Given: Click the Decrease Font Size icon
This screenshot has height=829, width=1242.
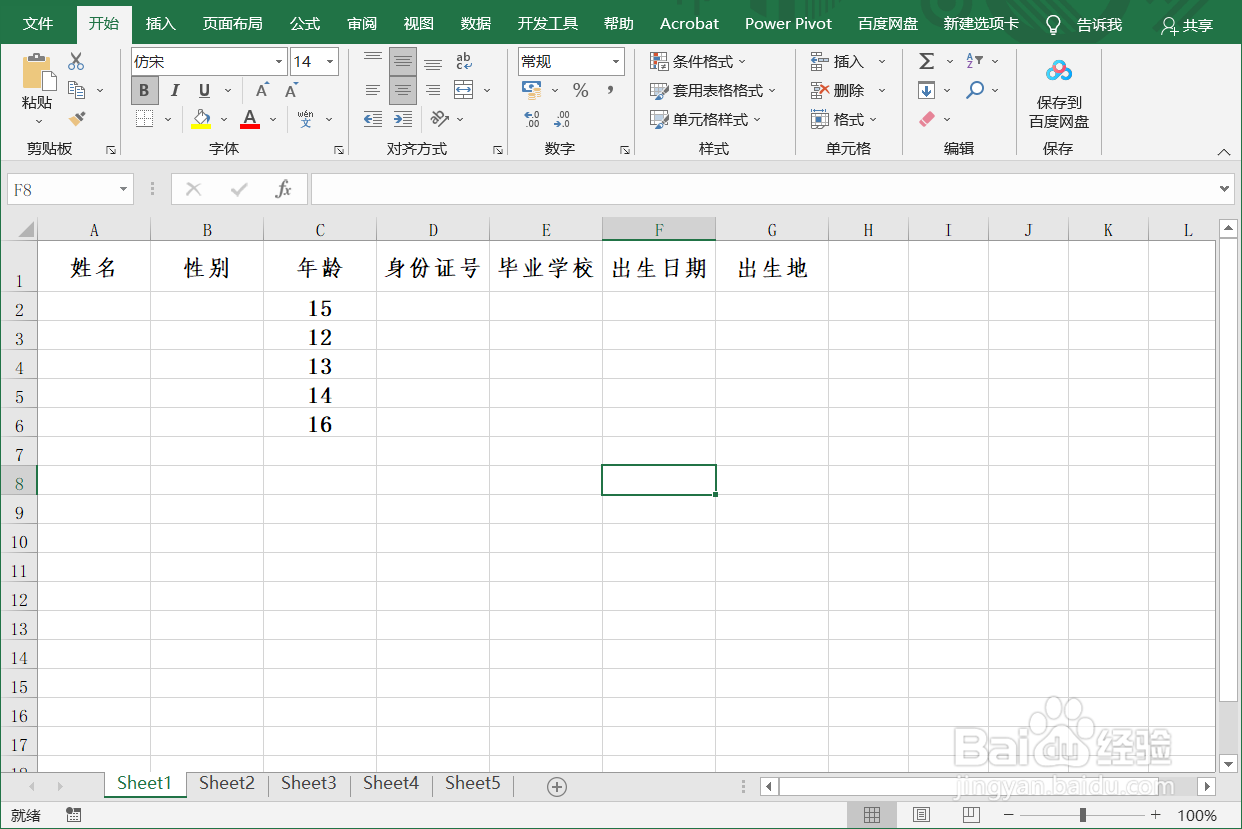Looking at the screenshot, I should coord(291,90).
